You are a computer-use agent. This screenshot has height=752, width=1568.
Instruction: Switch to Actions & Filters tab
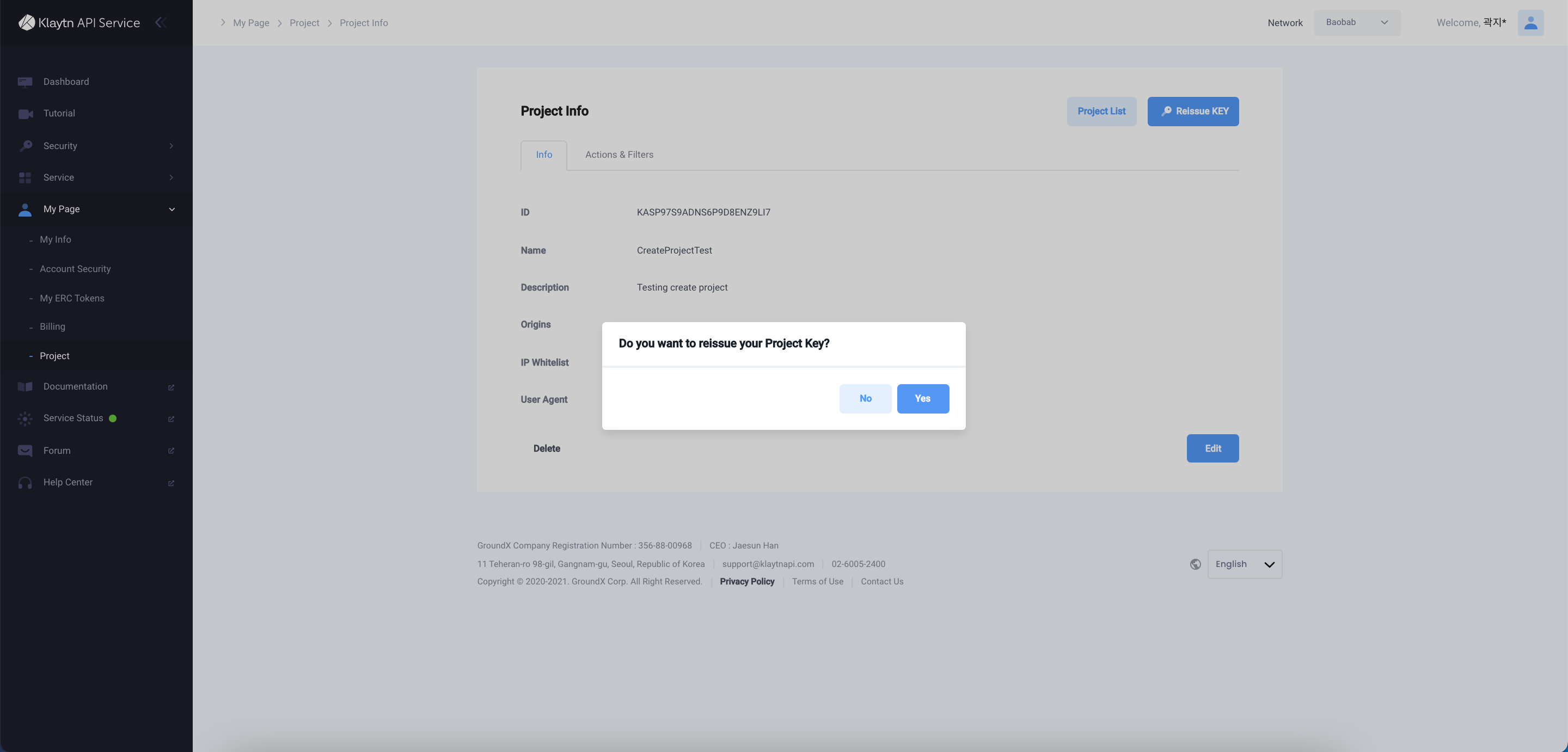(x=619, y=155)
